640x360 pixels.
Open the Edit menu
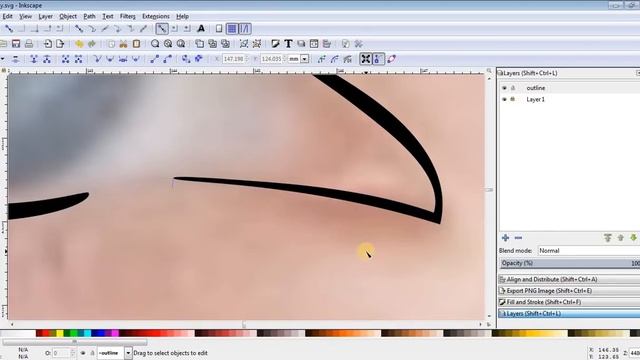[8, 16]
